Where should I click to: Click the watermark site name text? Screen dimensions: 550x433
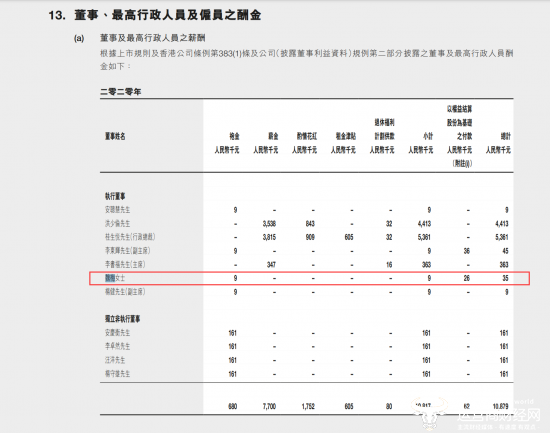[x=499, y=416]
